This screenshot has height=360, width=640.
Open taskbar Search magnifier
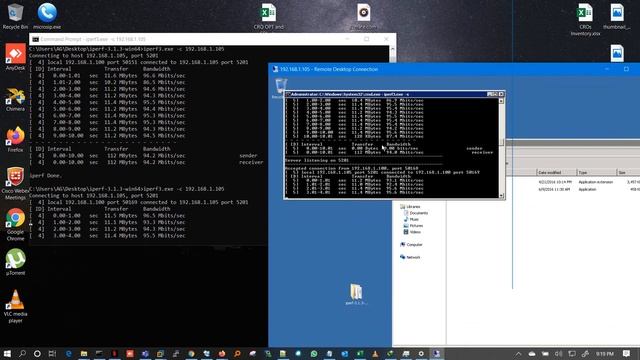22,353
